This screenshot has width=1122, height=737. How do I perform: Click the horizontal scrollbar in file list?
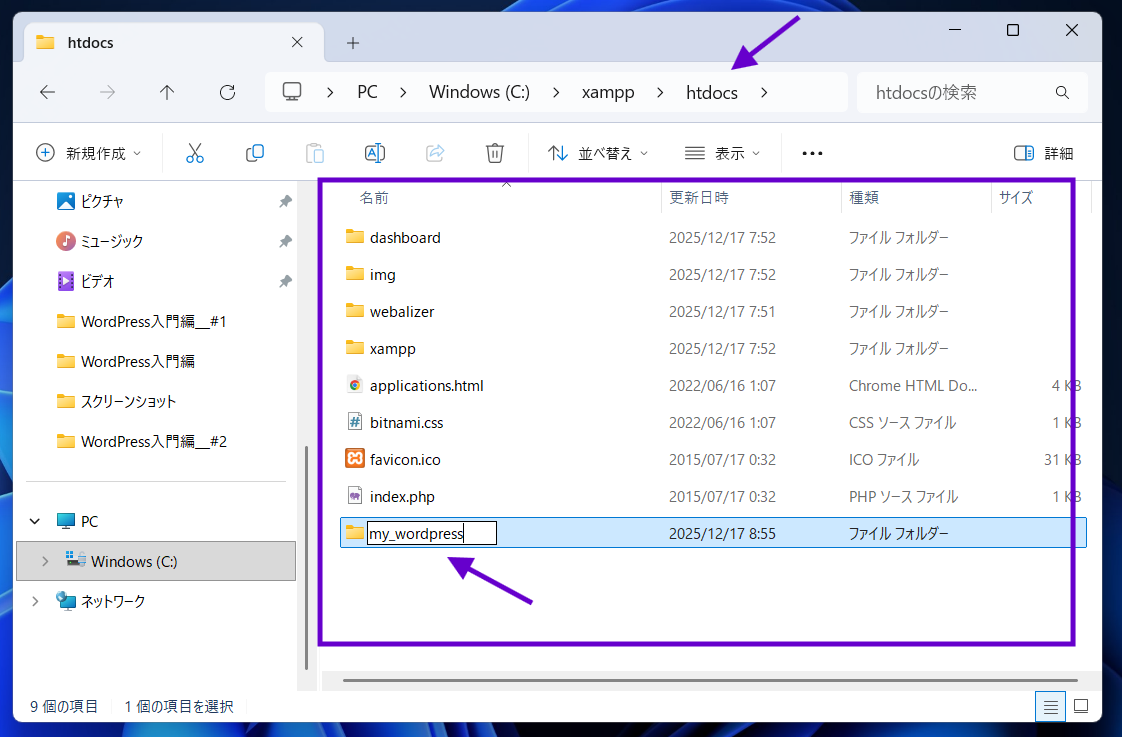[700, 680]
